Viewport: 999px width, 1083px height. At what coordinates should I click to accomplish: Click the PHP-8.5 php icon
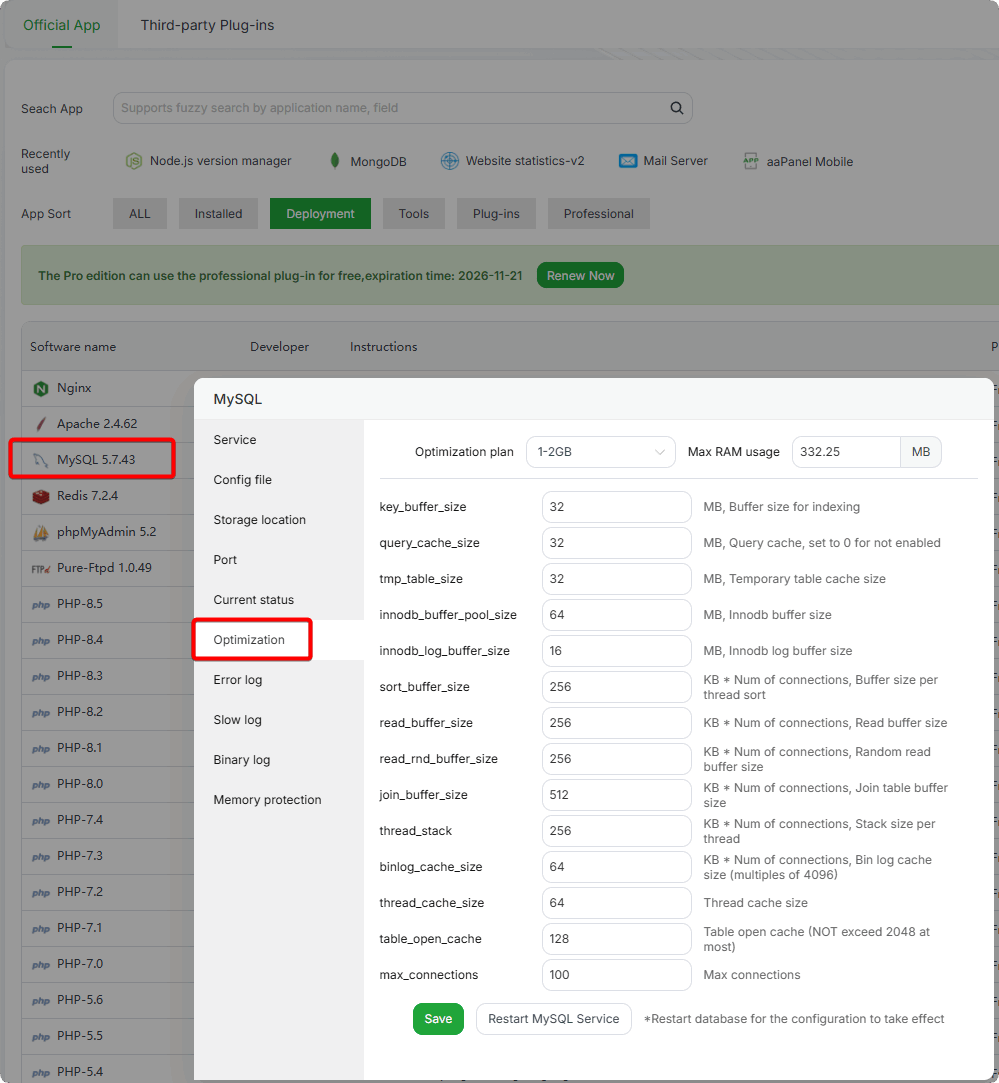click(41, 604)
